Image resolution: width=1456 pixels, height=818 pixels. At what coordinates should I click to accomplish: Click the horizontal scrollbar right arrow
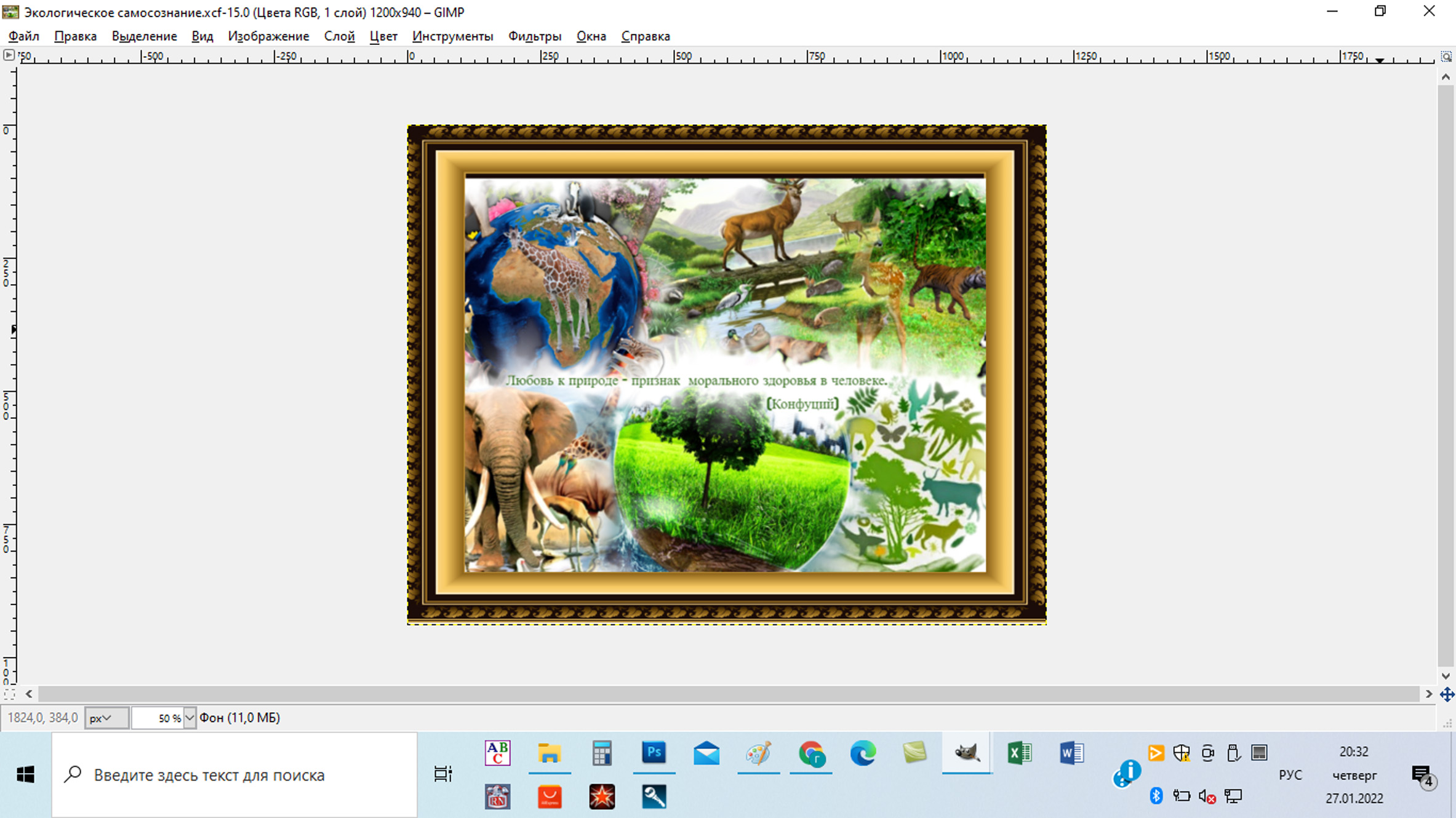[x=1429, y=694]
